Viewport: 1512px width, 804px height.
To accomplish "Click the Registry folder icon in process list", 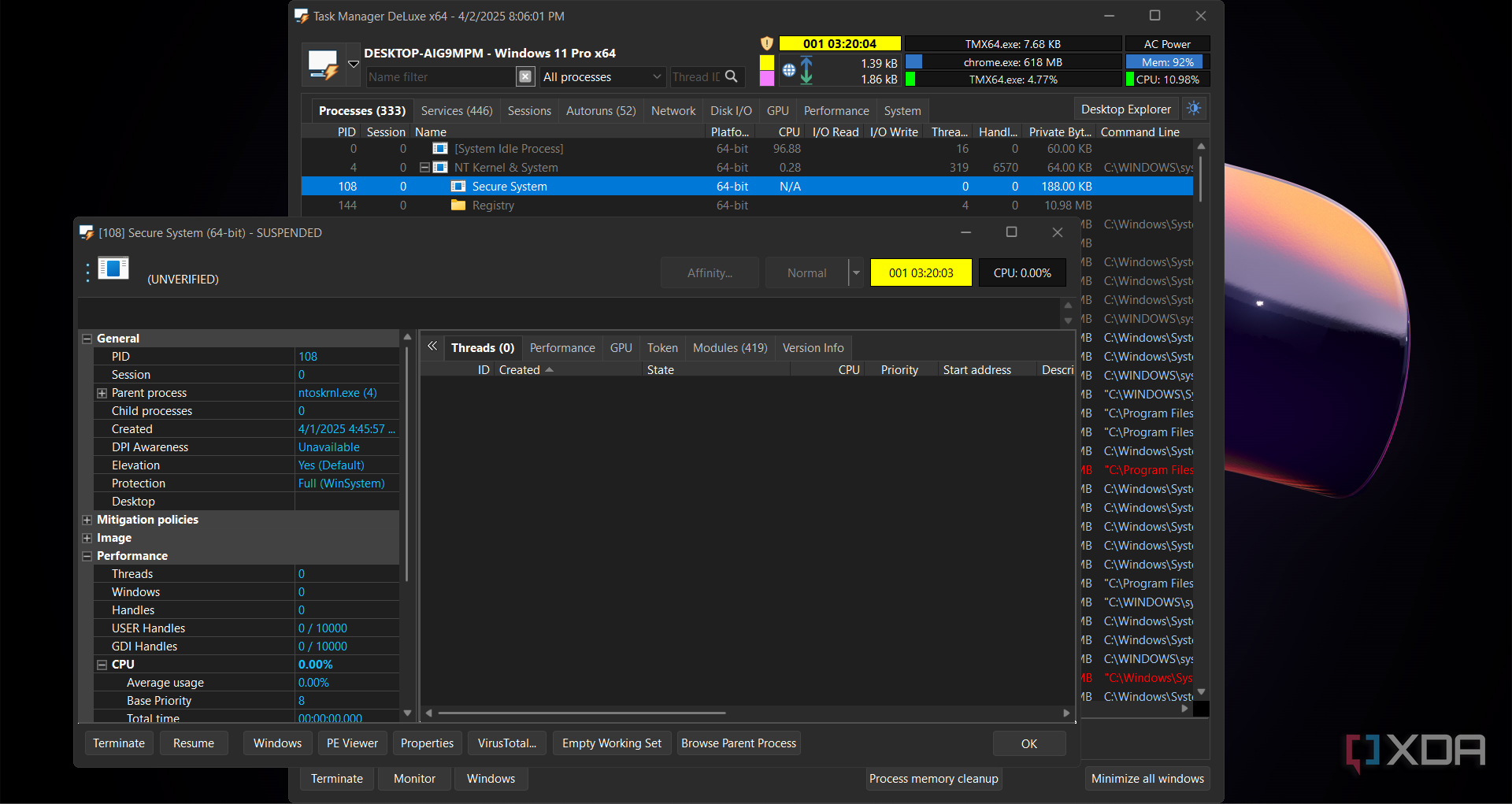I will click(458, 206).
